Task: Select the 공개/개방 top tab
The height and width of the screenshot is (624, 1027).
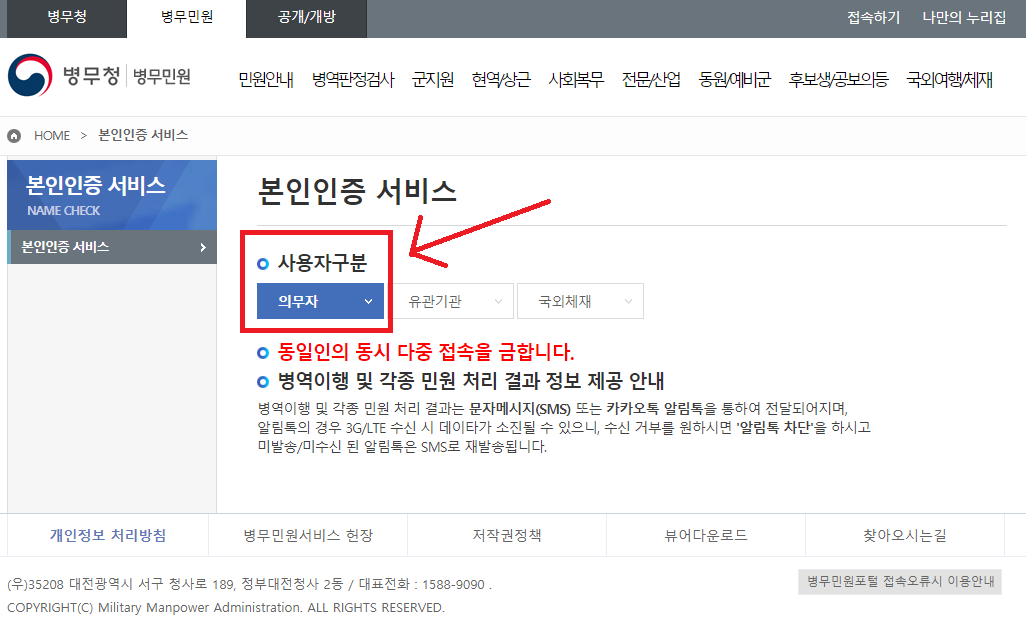Action: point(306,18)
